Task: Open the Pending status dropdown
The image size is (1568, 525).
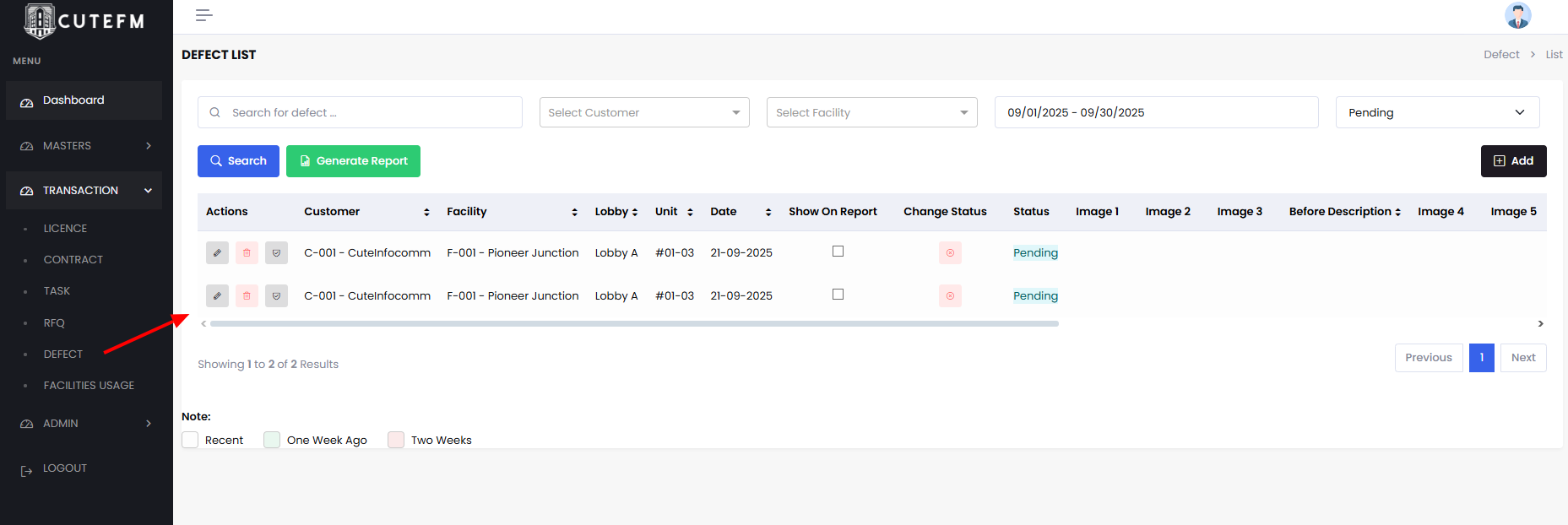Action: point(1437,112)
